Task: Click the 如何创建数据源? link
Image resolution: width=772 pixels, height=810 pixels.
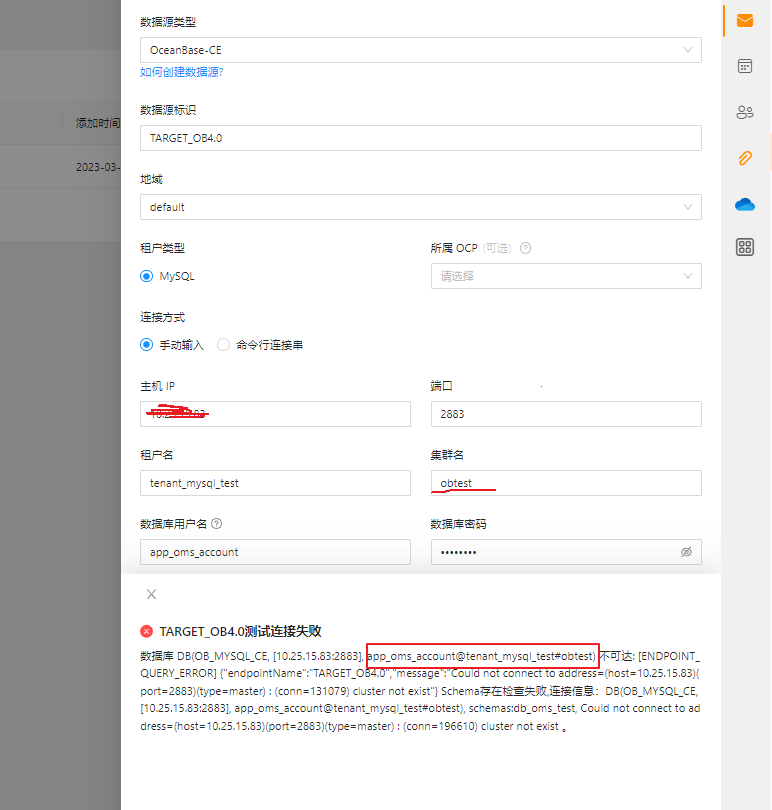Action: [x=181, y=72]
